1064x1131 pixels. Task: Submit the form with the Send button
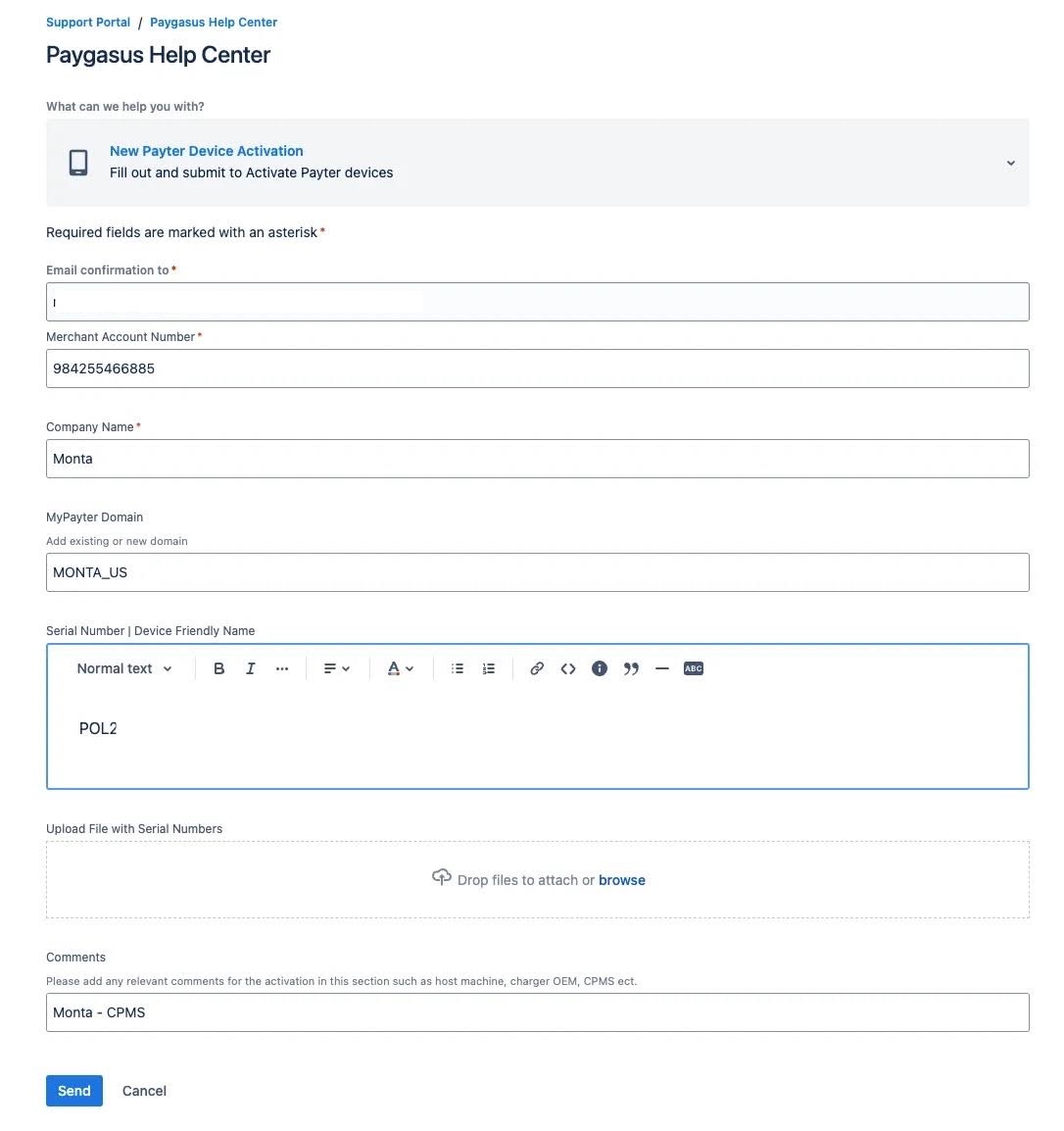(74, 1090)
